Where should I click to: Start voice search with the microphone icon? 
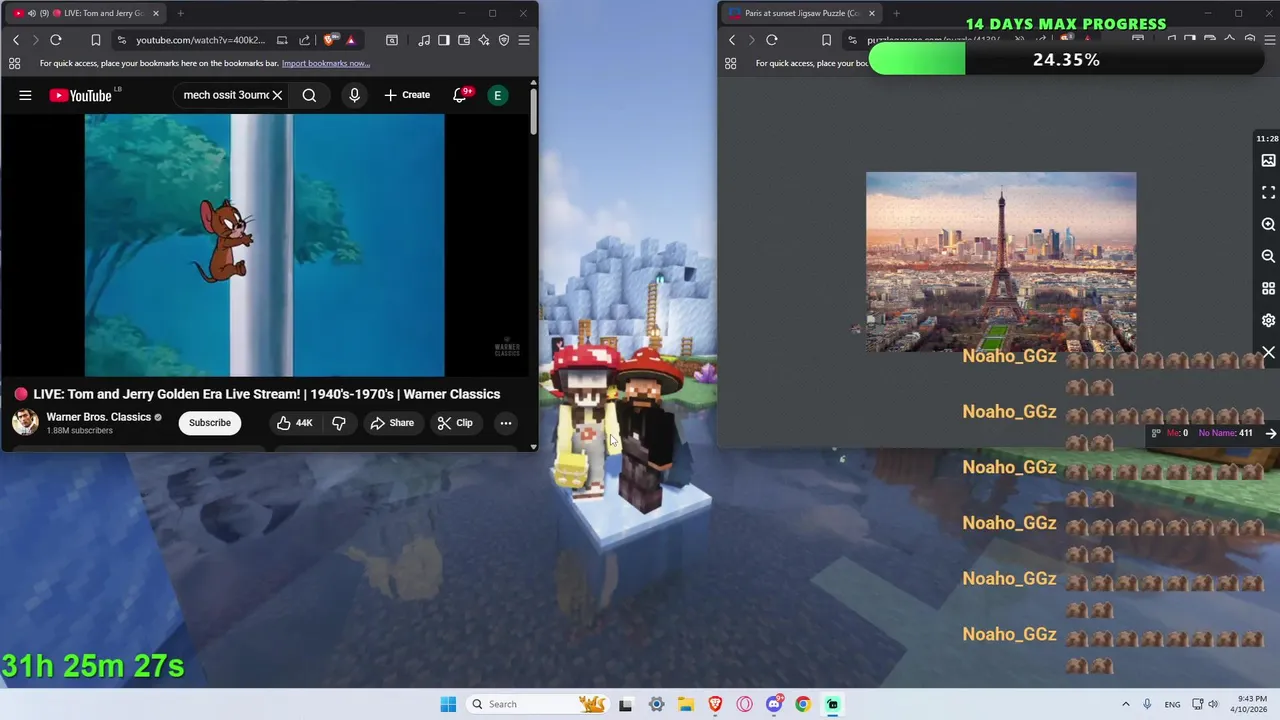click(x=354, y=95)
